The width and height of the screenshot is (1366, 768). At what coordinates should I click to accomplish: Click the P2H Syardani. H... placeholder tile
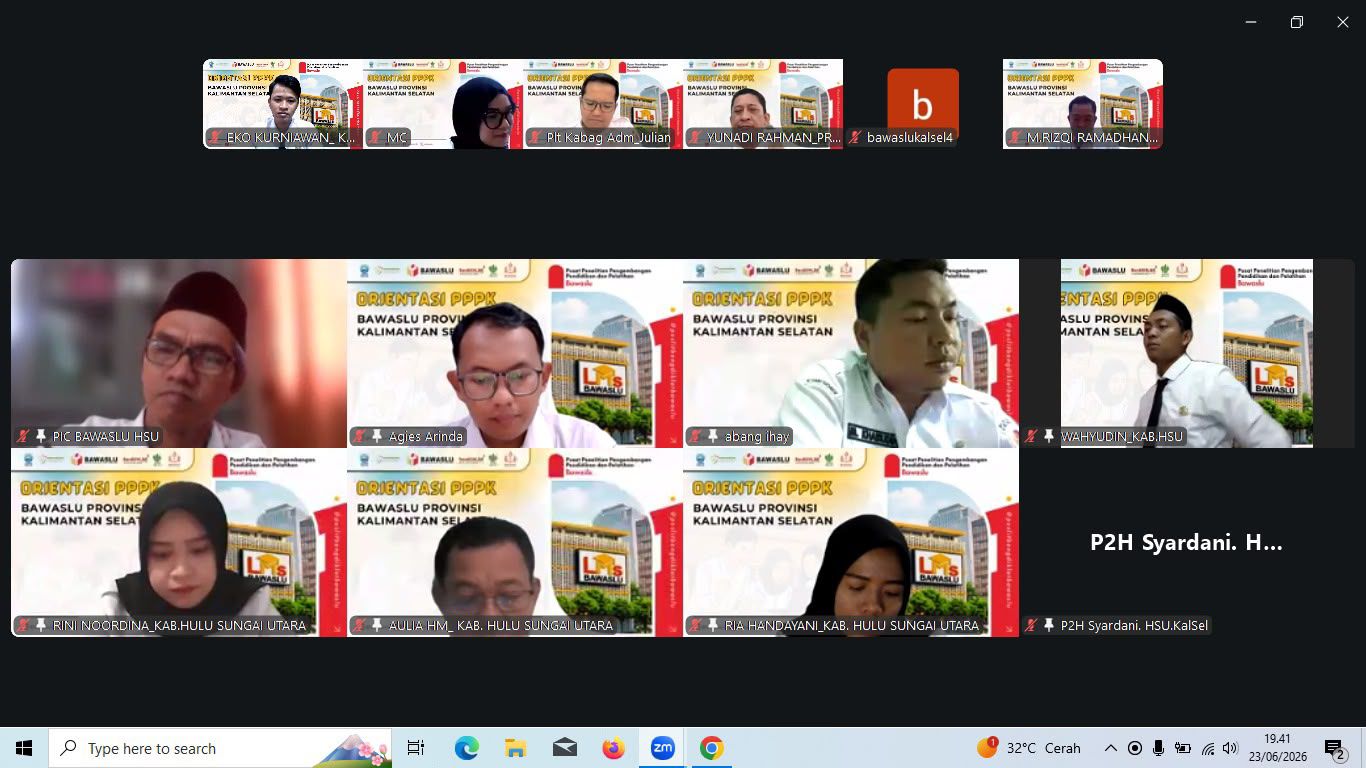click(1187, 542)
